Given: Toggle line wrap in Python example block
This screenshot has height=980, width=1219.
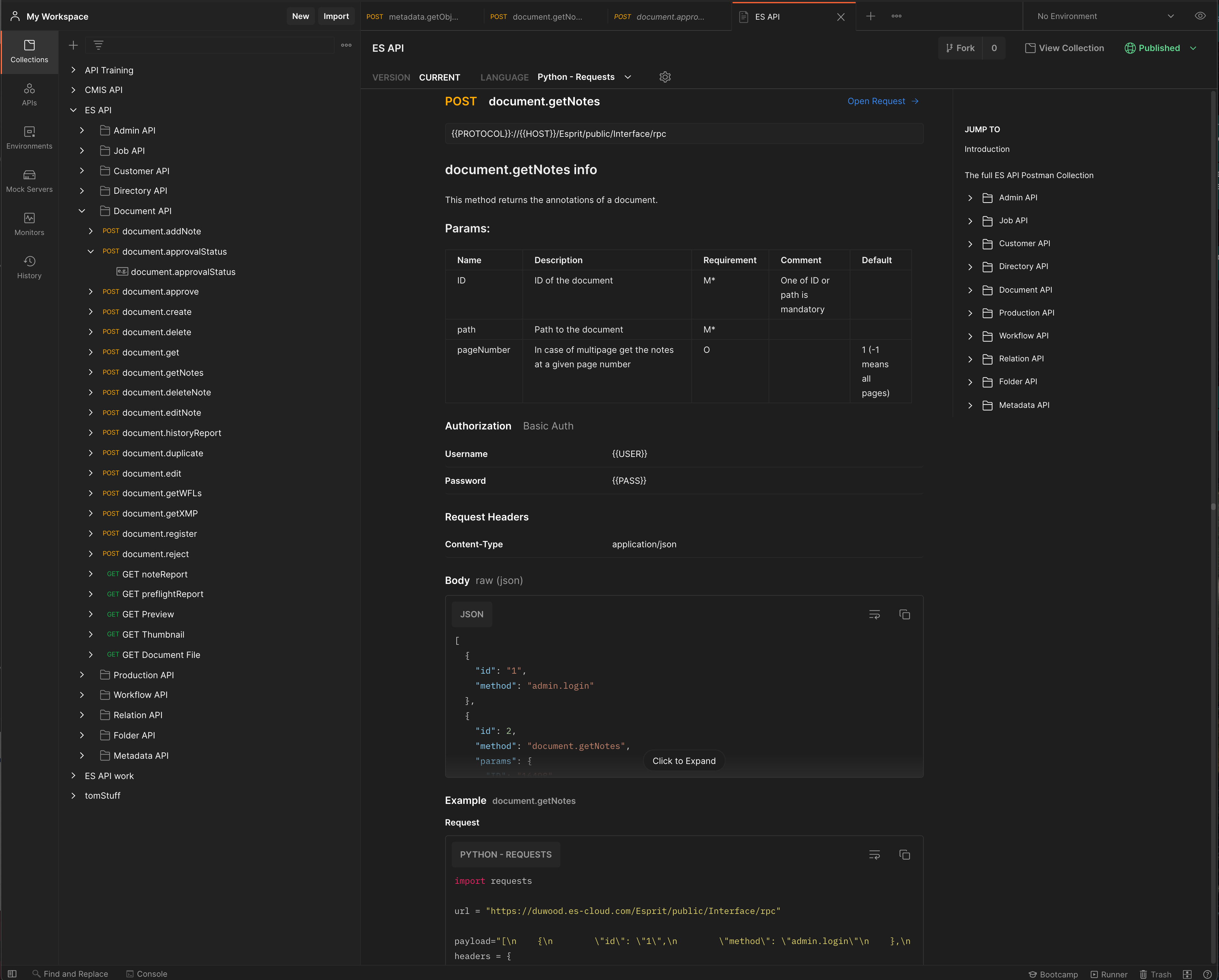Looking at the screenshot, I should pos(874,854).
